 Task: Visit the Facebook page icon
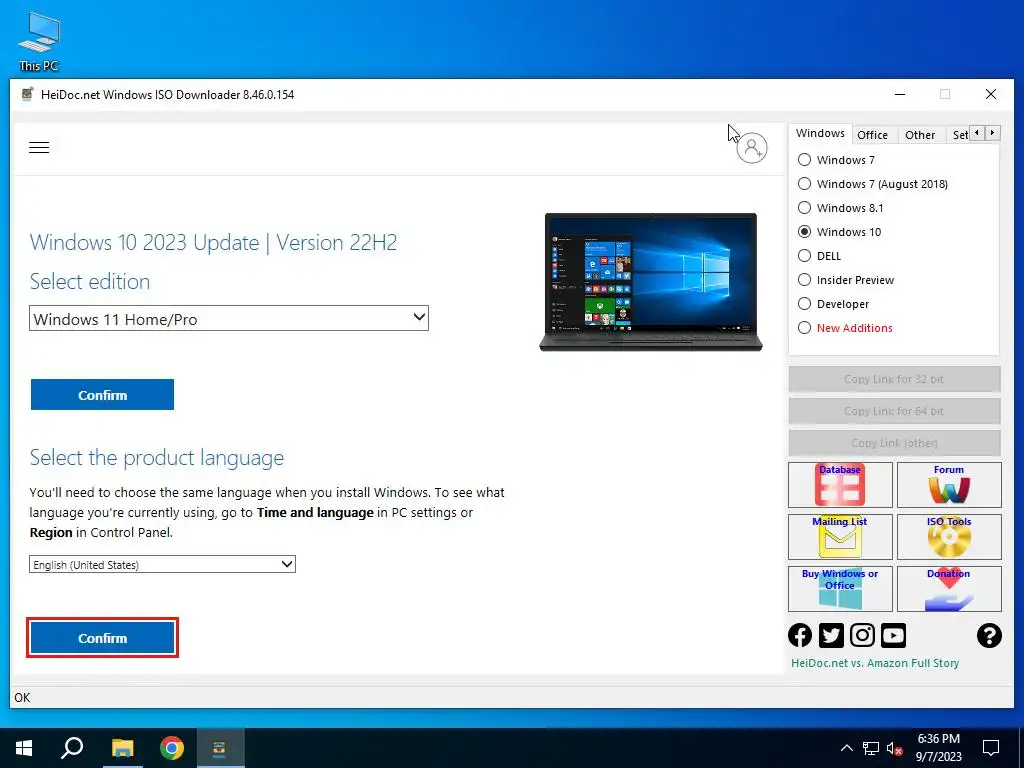(x=800, y=635)
